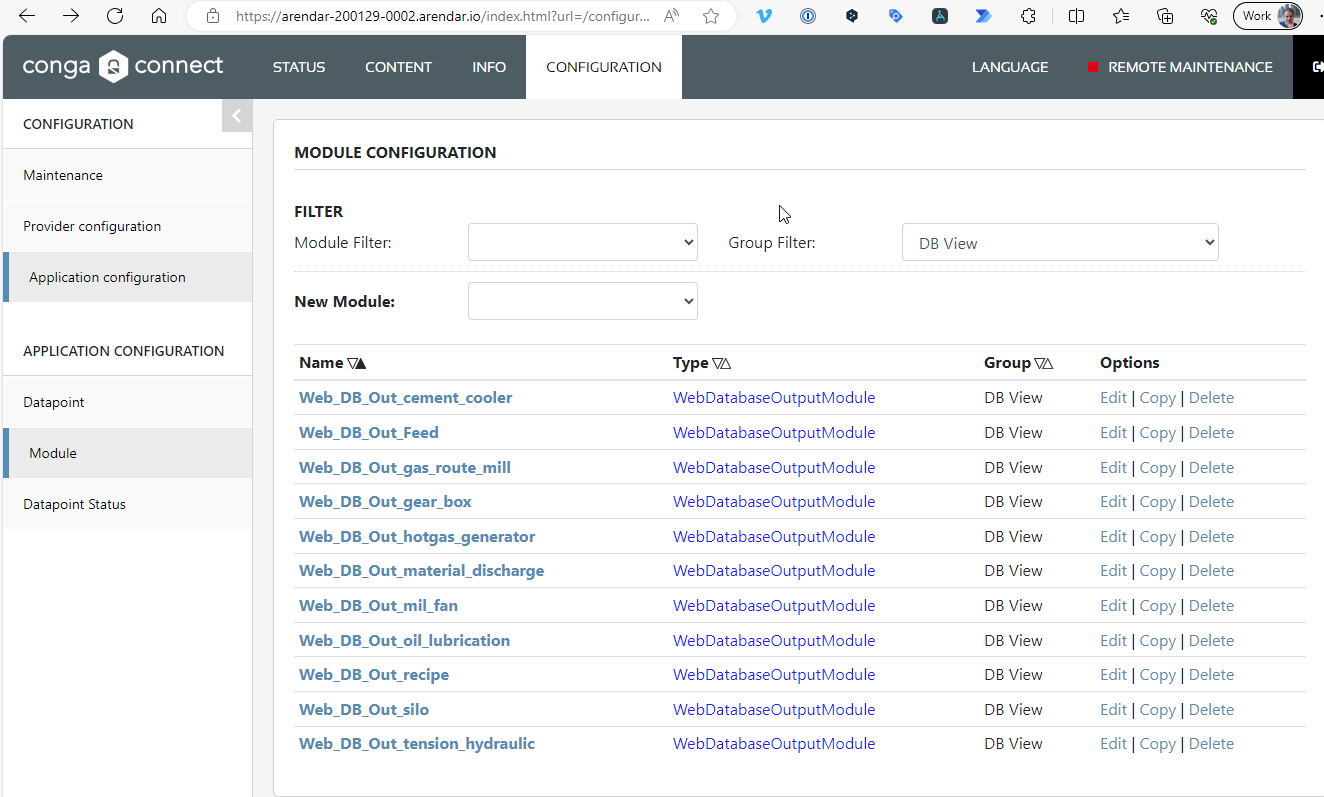The height and width of the screenshot is (797, 1324).
Task: Open the Group Filter dropdown showing DB View
Action: (1060, 242)
